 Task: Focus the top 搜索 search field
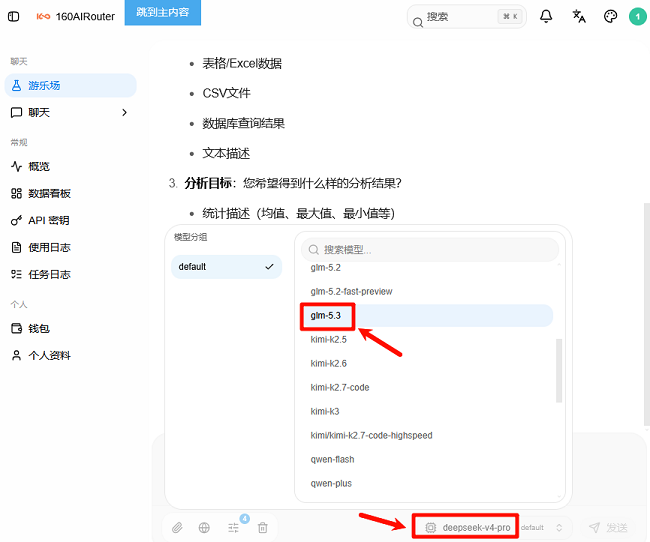coord(467,17)
